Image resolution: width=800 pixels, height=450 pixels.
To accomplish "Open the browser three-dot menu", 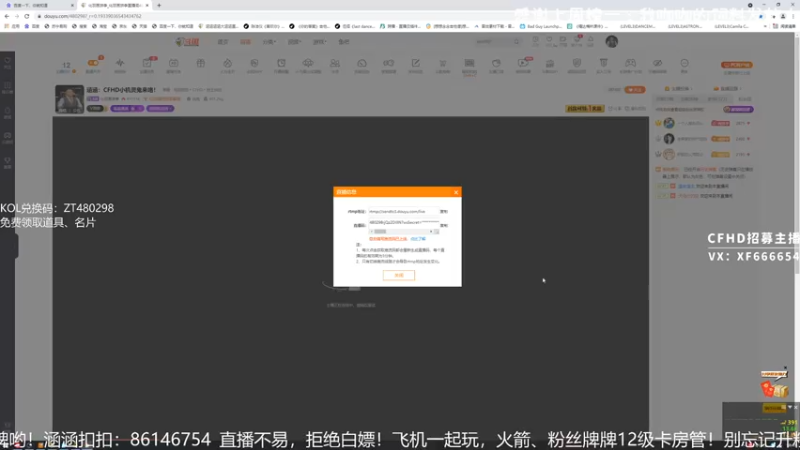I will 793,16.
